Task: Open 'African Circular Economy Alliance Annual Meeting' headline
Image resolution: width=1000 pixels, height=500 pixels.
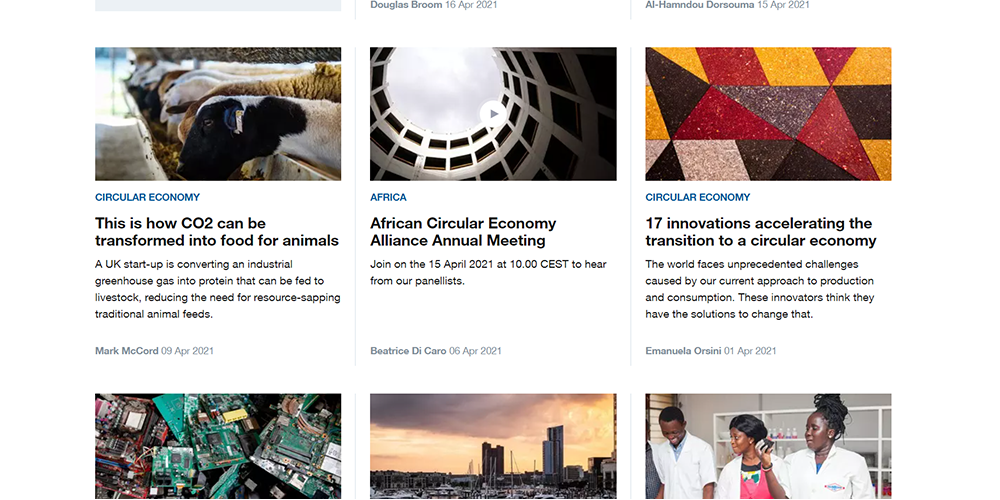Action: click(x=463, y=232)
